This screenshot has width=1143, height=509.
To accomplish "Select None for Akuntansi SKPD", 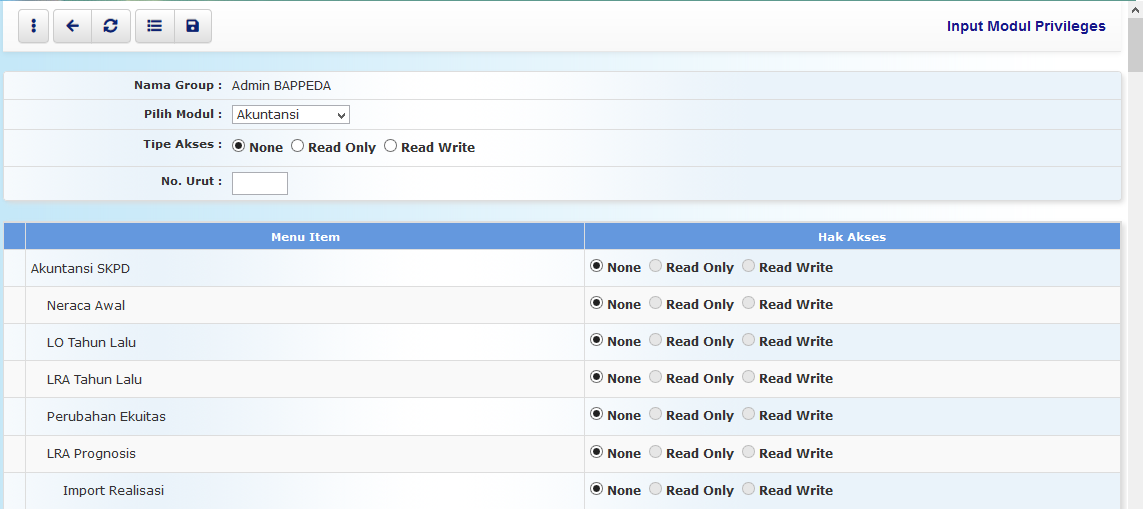I will [x=597, y=266].
